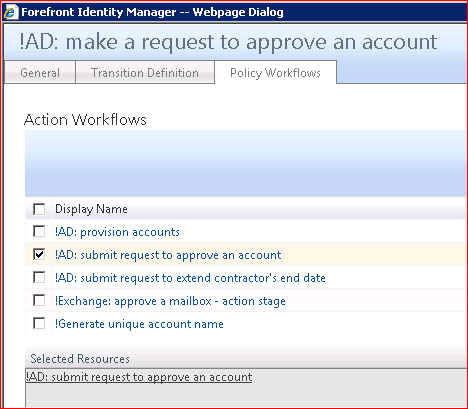Screen dimensions: 468x409
Task: Uncheck !AD: submit request to approve an account
Action: pyautogui.click(x=39, y=254)
